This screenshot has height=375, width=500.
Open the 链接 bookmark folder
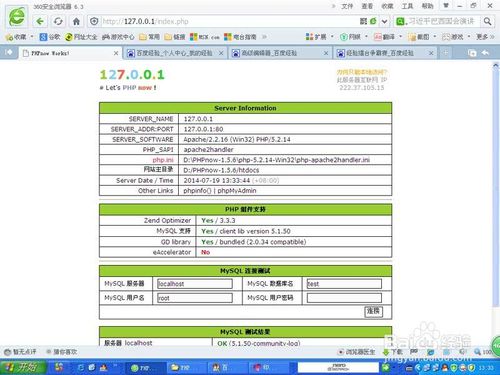[x=175, y=37]
